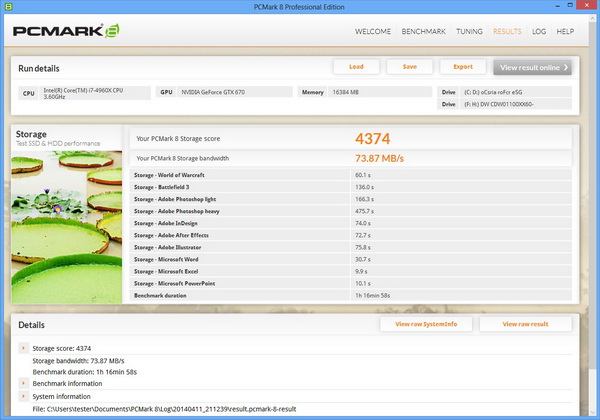Open the HELP tab
The height and width of the screenshot is (420, 600).
(x=565, y=31)
